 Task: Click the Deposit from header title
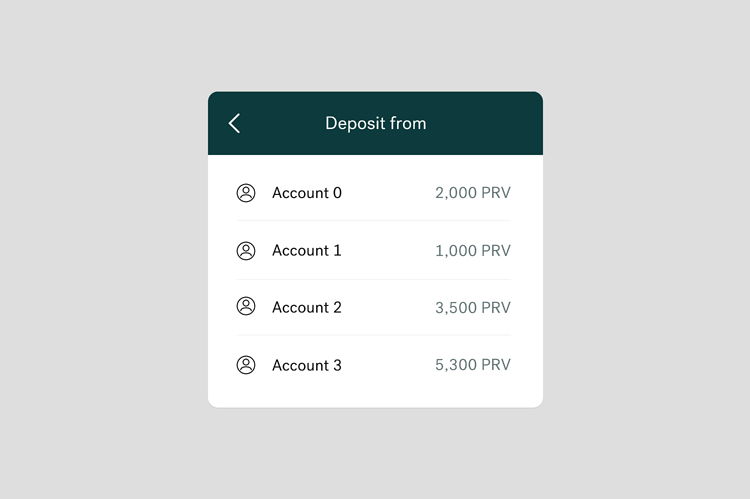point(375,123)
